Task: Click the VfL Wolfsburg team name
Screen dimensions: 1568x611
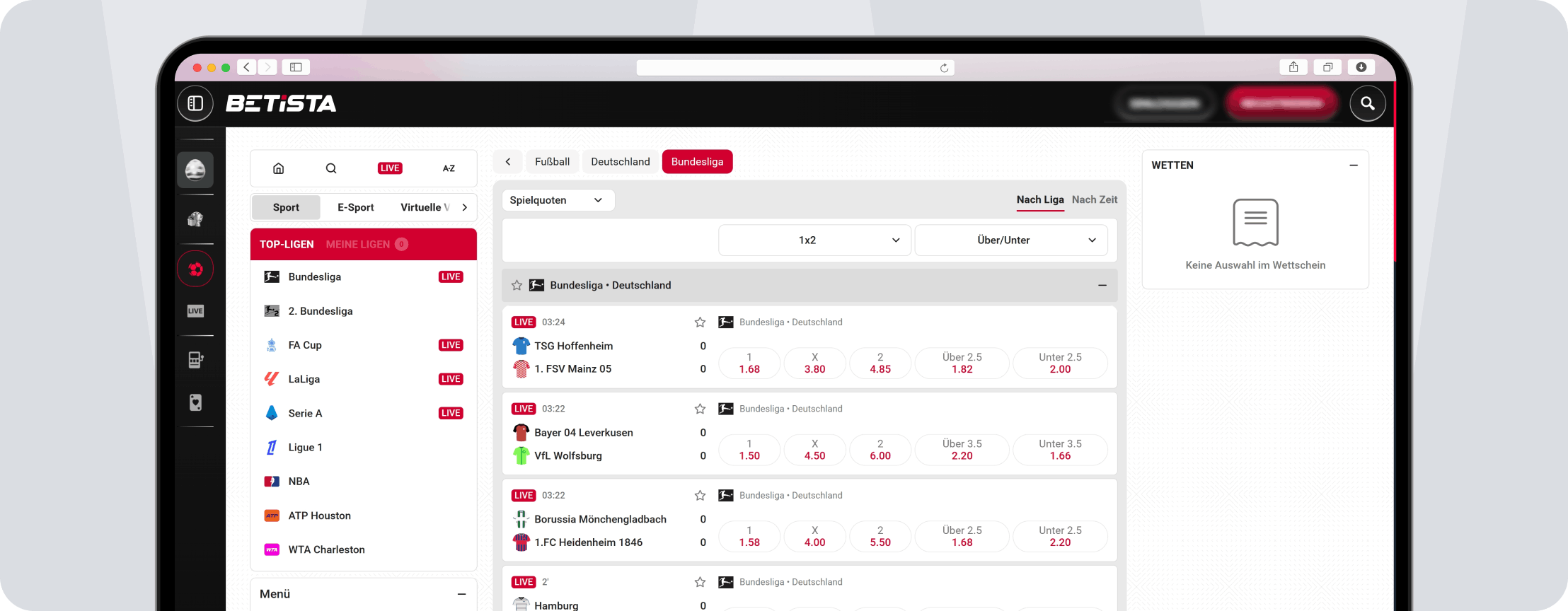Action: click(568, 456)
